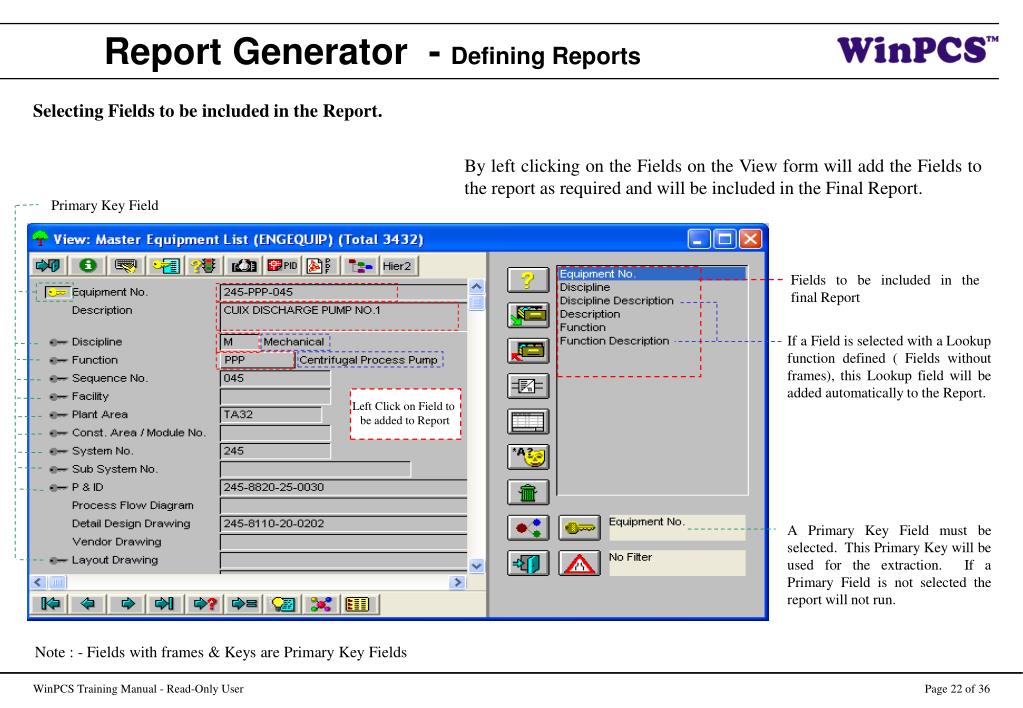
Task: Click the hierarchy tree diagram icon
Action: (359, 266)
